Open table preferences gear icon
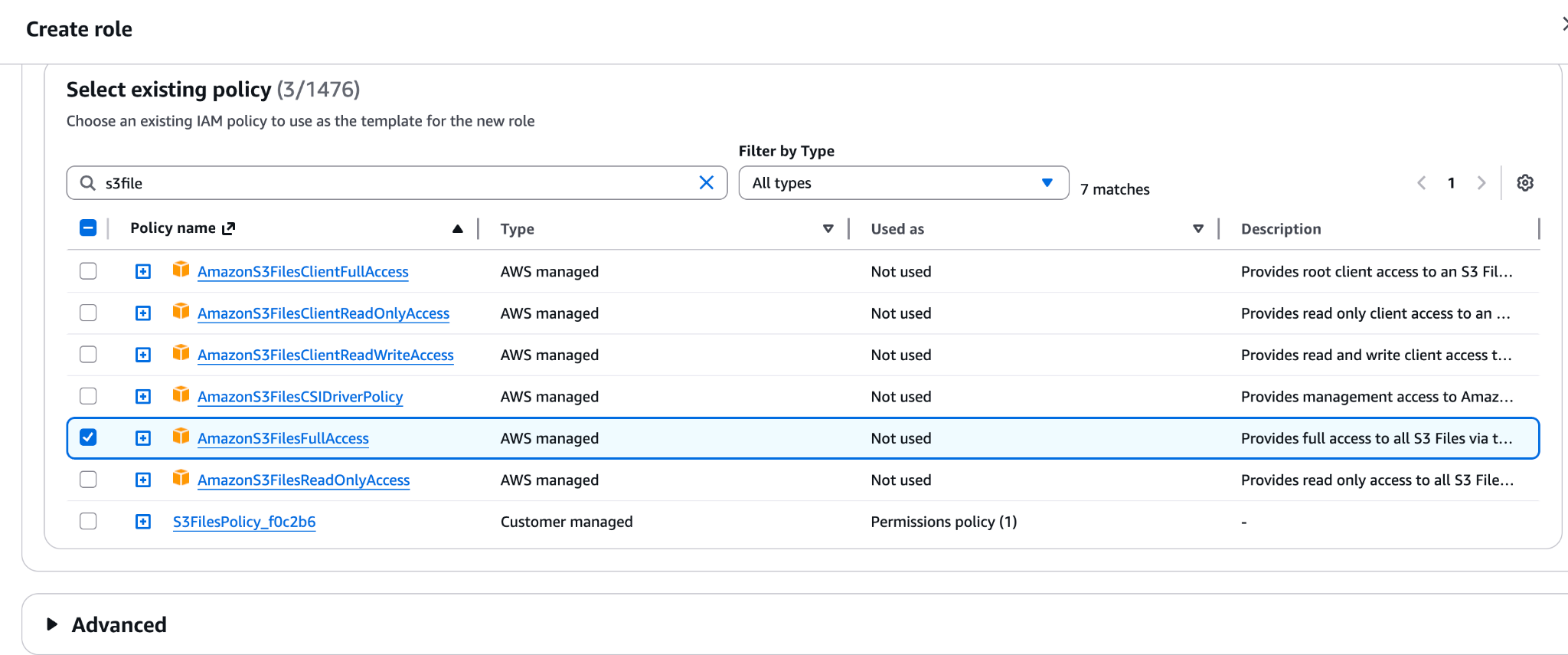This screenshot has height=655, width=1568. click(1525, 182)
